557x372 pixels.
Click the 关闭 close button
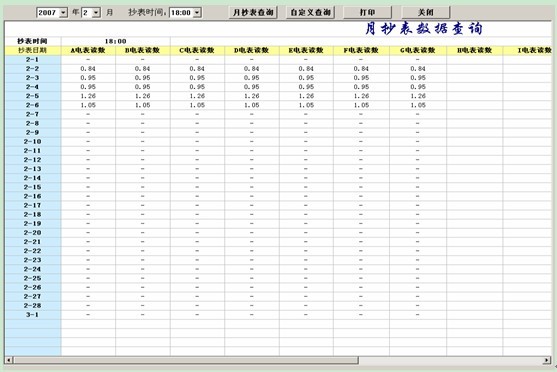[x=426, y=12]
